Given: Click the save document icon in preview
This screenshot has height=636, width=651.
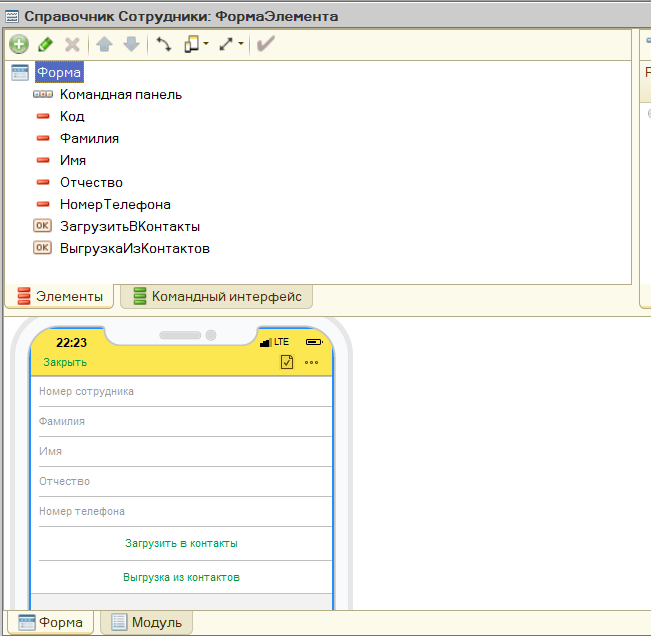Looking at the screenshot, I should tap(287, 362).
